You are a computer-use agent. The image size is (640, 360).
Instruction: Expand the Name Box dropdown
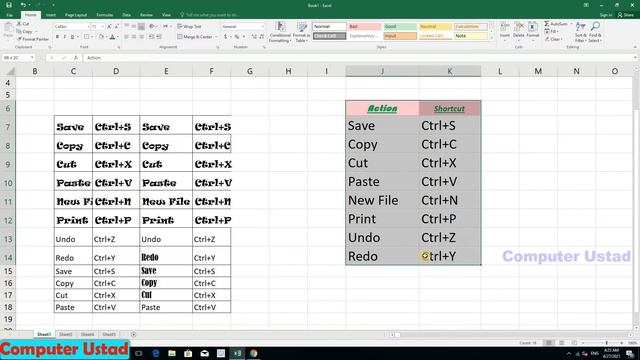[32, 58]
